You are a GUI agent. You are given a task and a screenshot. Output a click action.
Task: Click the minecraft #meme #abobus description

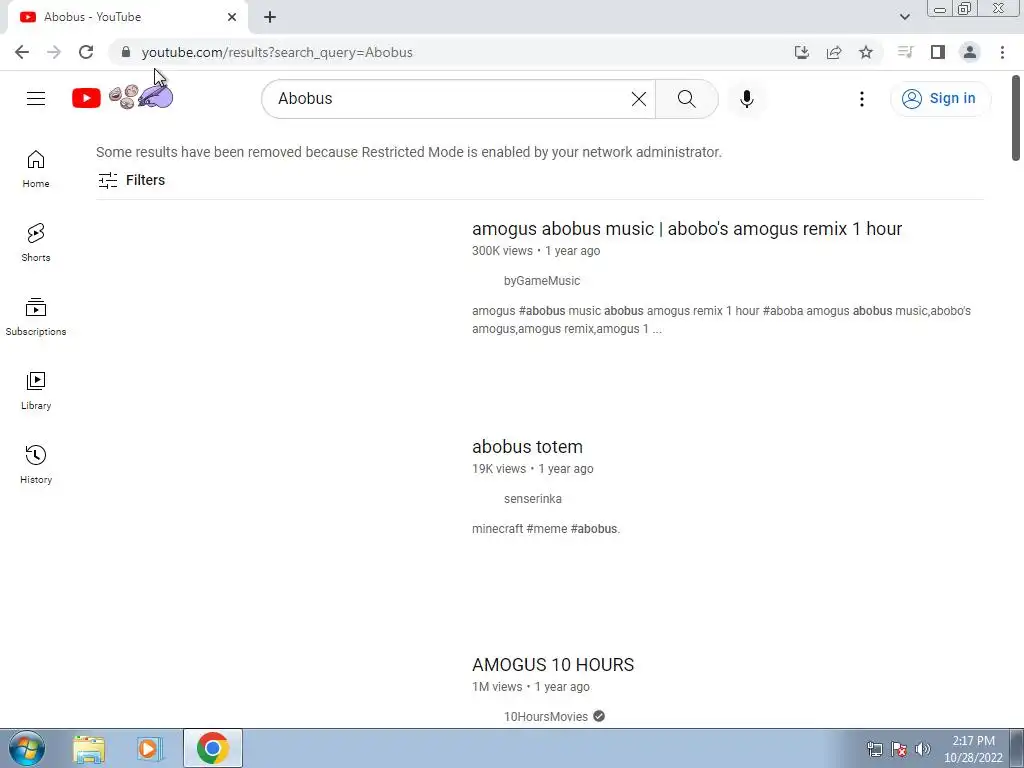(x=546, y=529)
